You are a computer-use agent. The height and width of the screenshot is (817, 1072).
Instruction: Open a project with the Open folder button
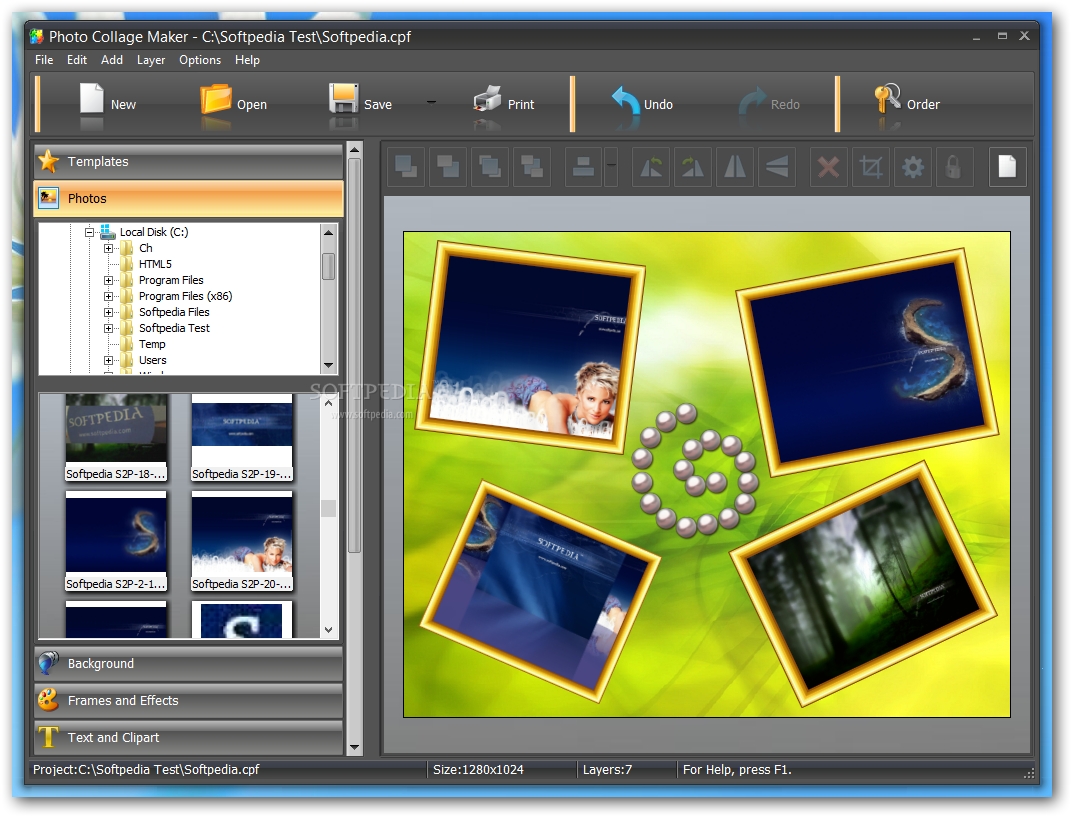point(233,104)
